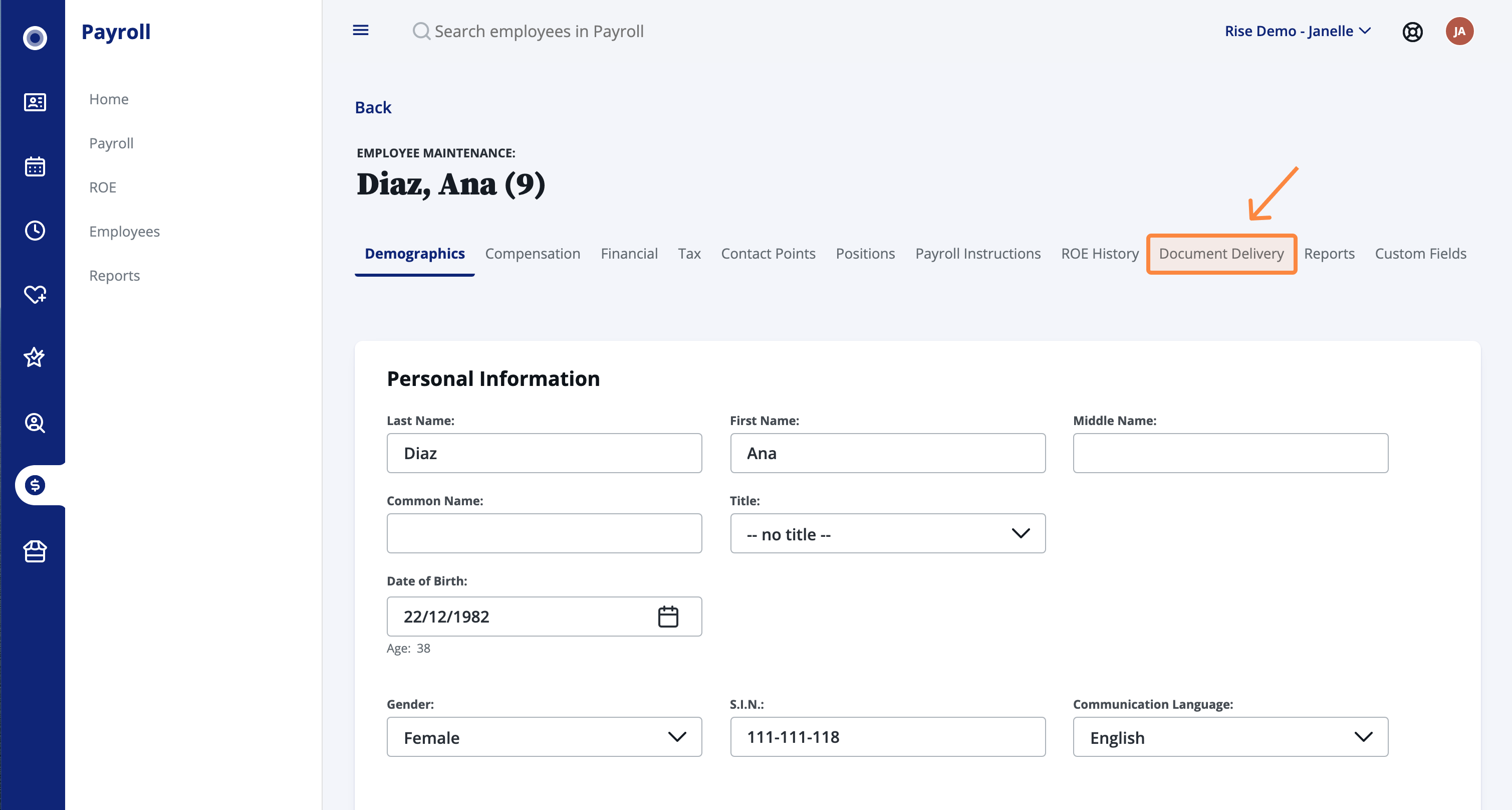Click the search magnifier icon
Image resolution: width=1512 pixels, height=810 pixels.
421,31
